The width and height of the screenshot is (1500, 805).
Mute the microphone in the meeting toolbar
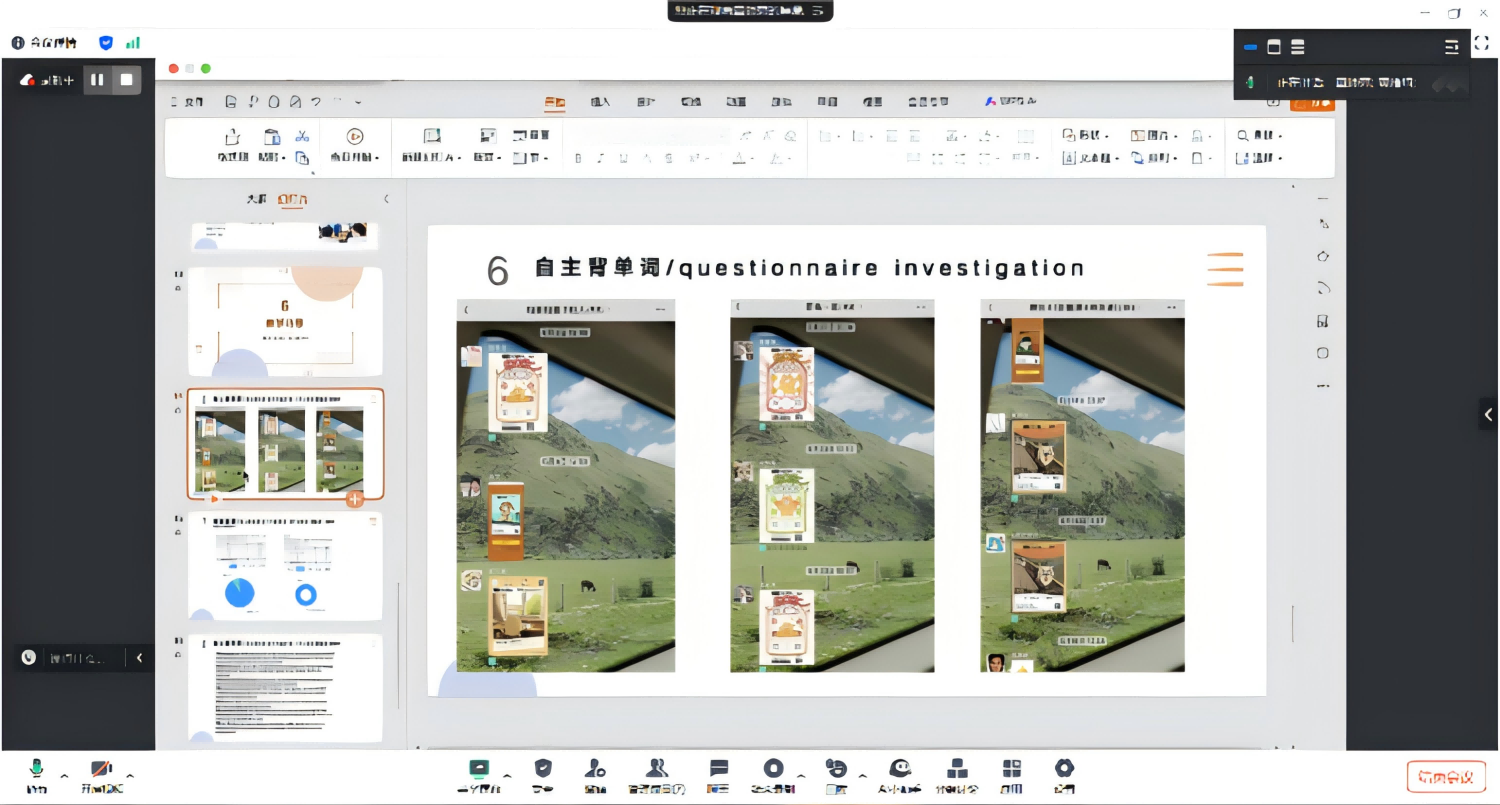(37, 770)
